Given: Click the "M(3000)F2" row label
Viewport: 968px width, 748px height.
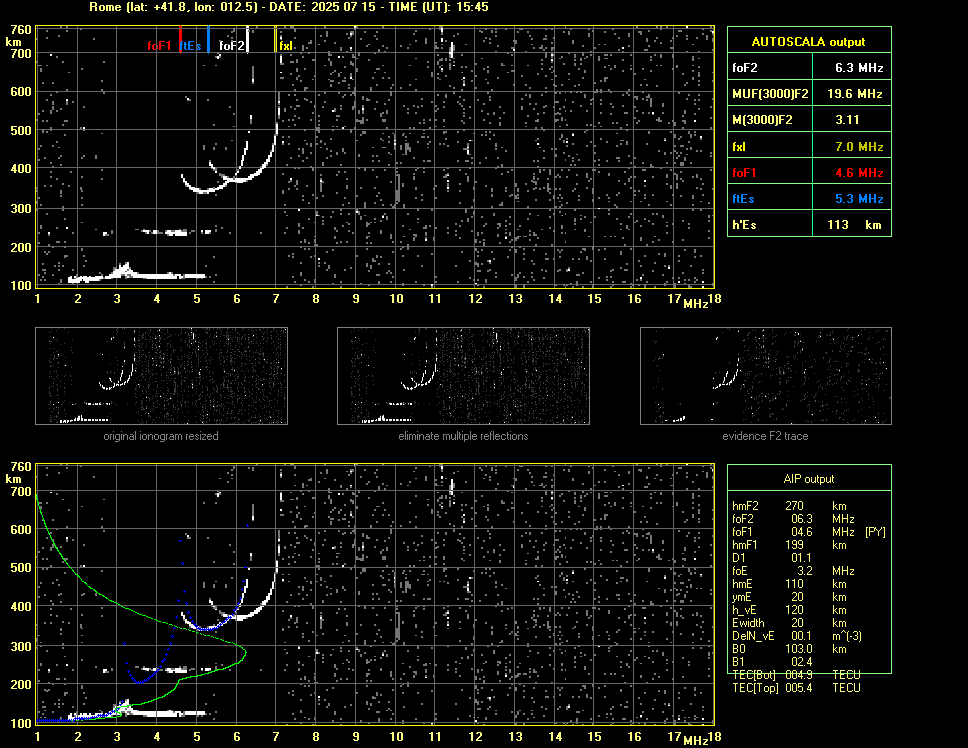Looking at the screenshot, I should [x=762, y=120].
